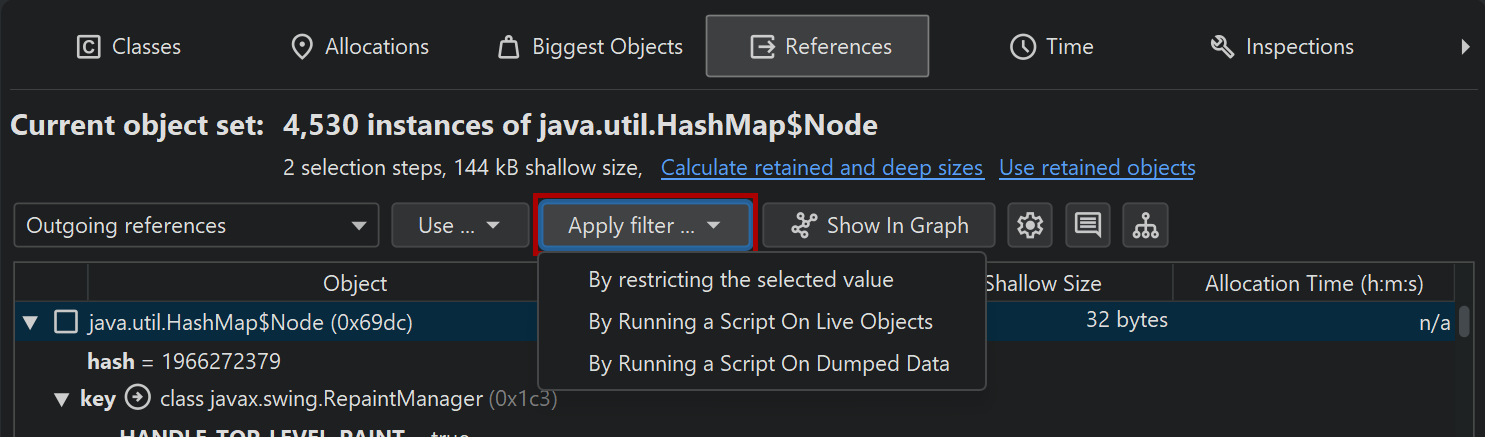The width and height of the screenshot is (1485, 437).
Task: Check the java.util.HashMap$Node row checkbox
Action: tap(66, 322)
